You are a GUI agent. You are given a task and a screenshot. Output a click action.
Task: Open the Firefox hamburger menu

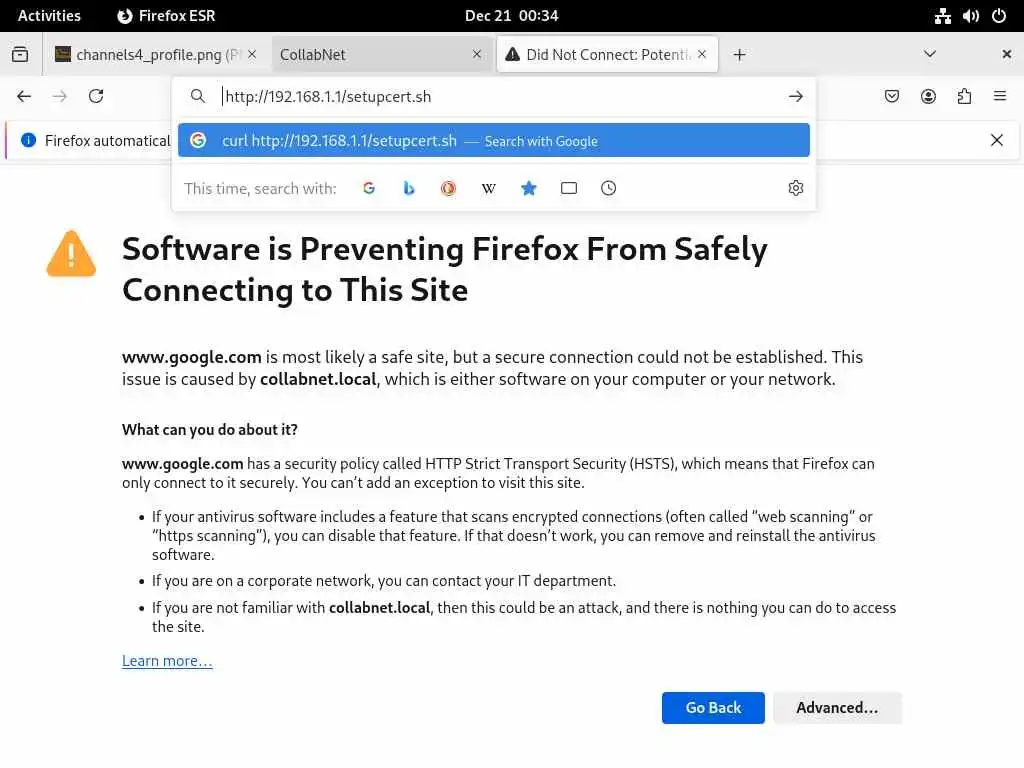point(1000,96)
